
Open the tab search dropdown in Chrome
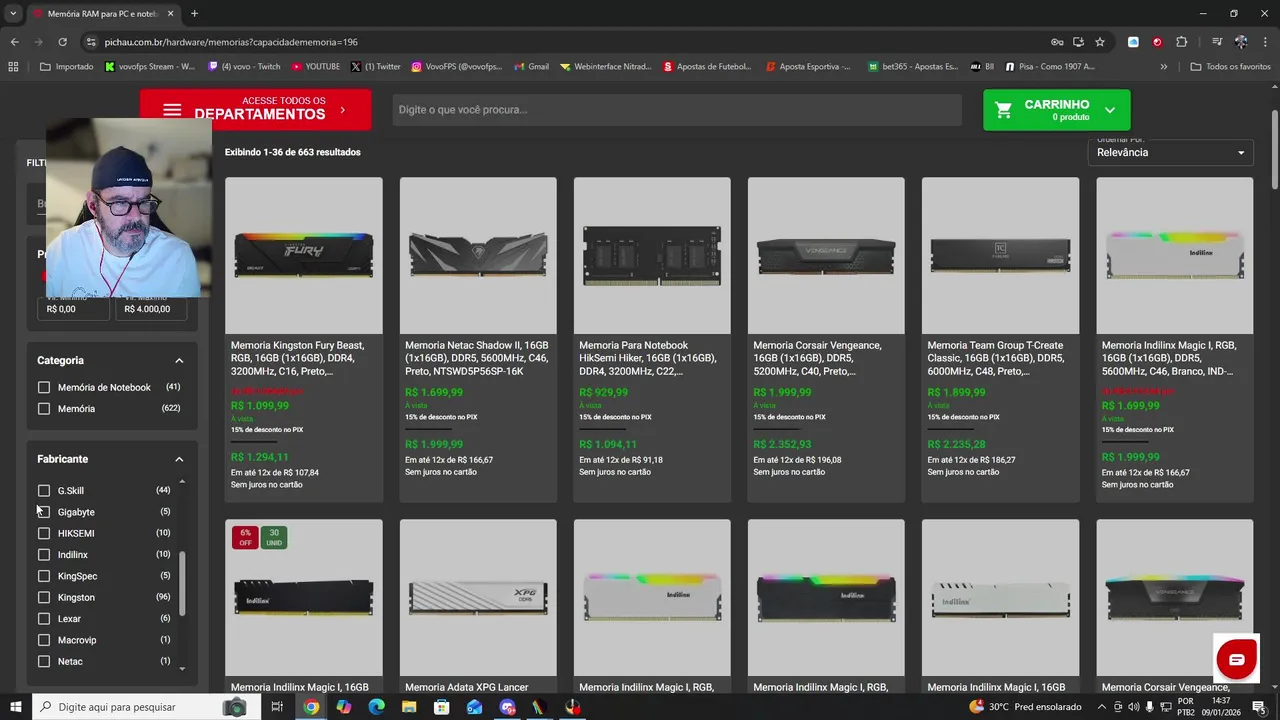13,14
